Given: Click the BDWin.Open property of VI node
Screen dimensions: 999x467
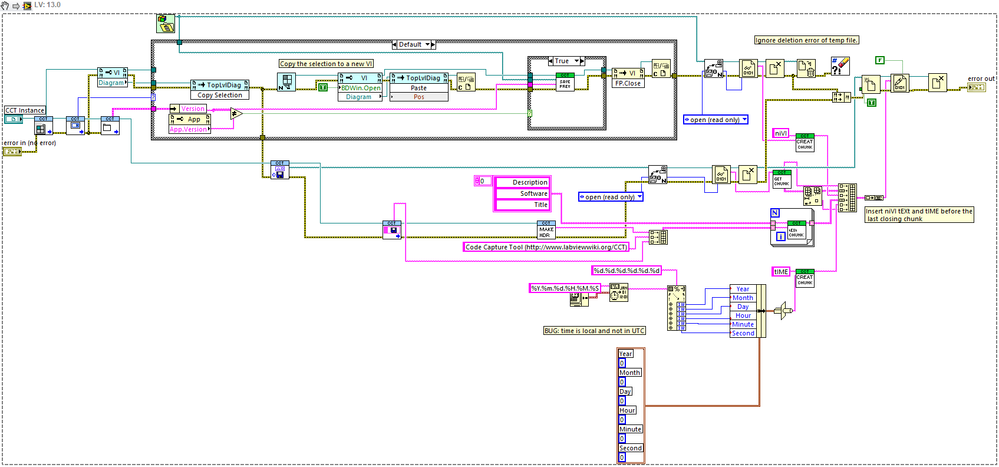Looking at the screenshot, I should 361,87.
